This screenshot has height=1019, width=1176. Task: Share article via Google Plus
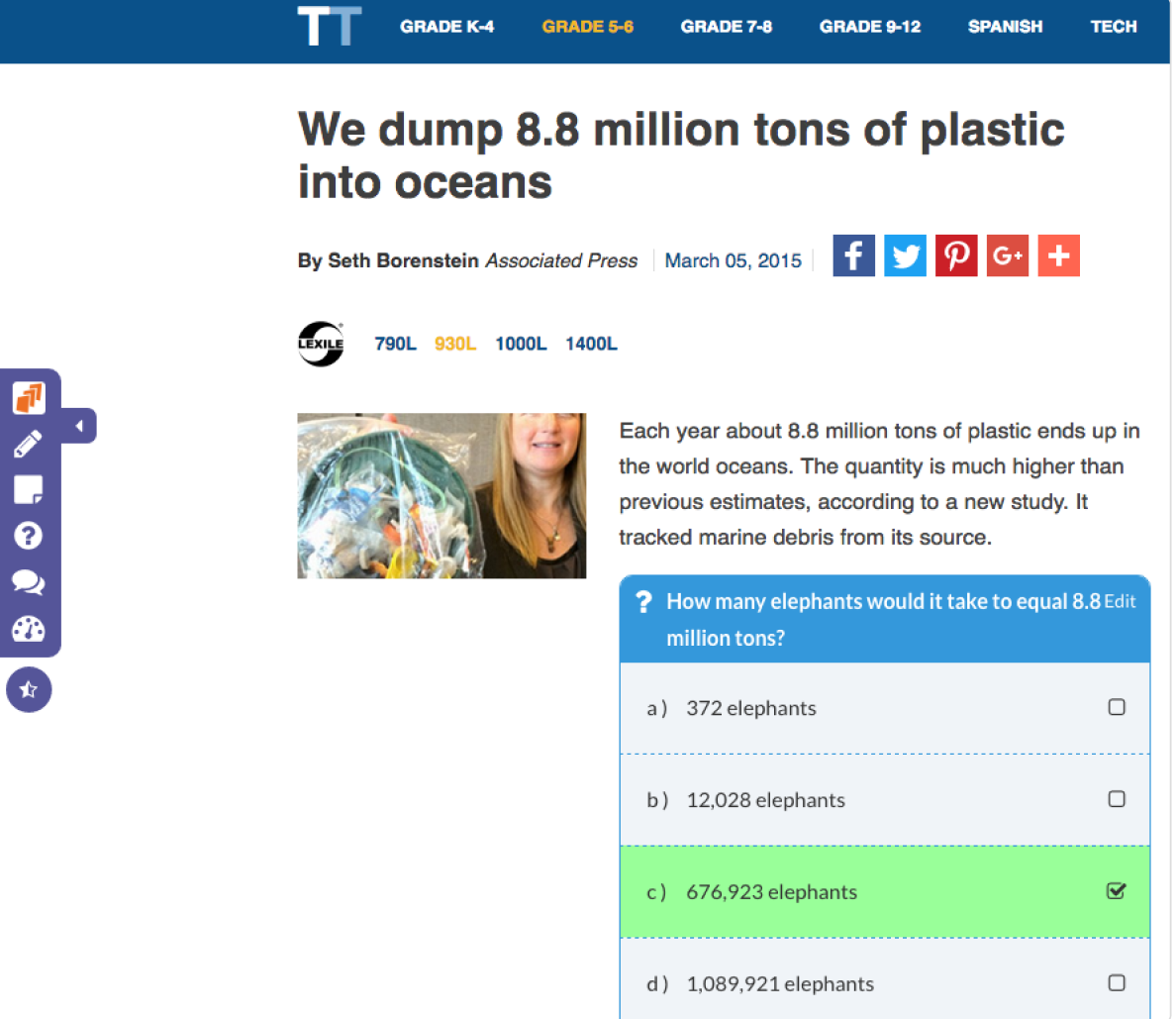(x=1008, y=255)
